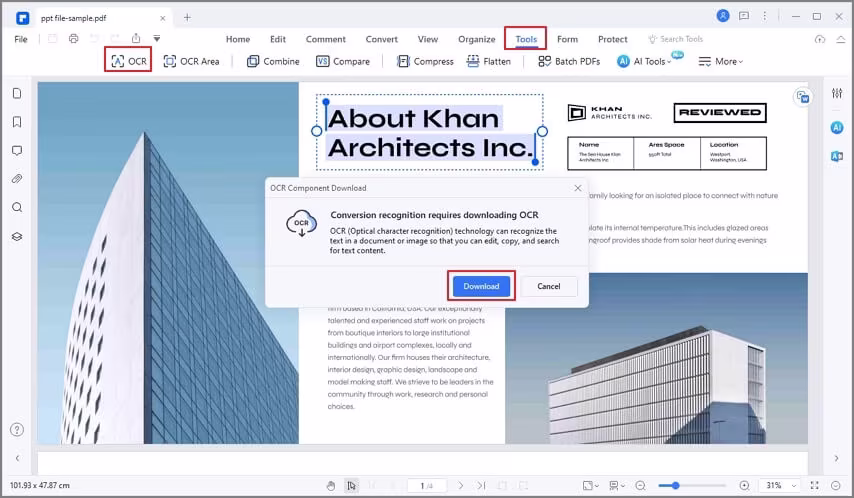This screenshot has height=498, width=854.
Task: Open the 31% zoom level dropdown
Action: (780, 485)
